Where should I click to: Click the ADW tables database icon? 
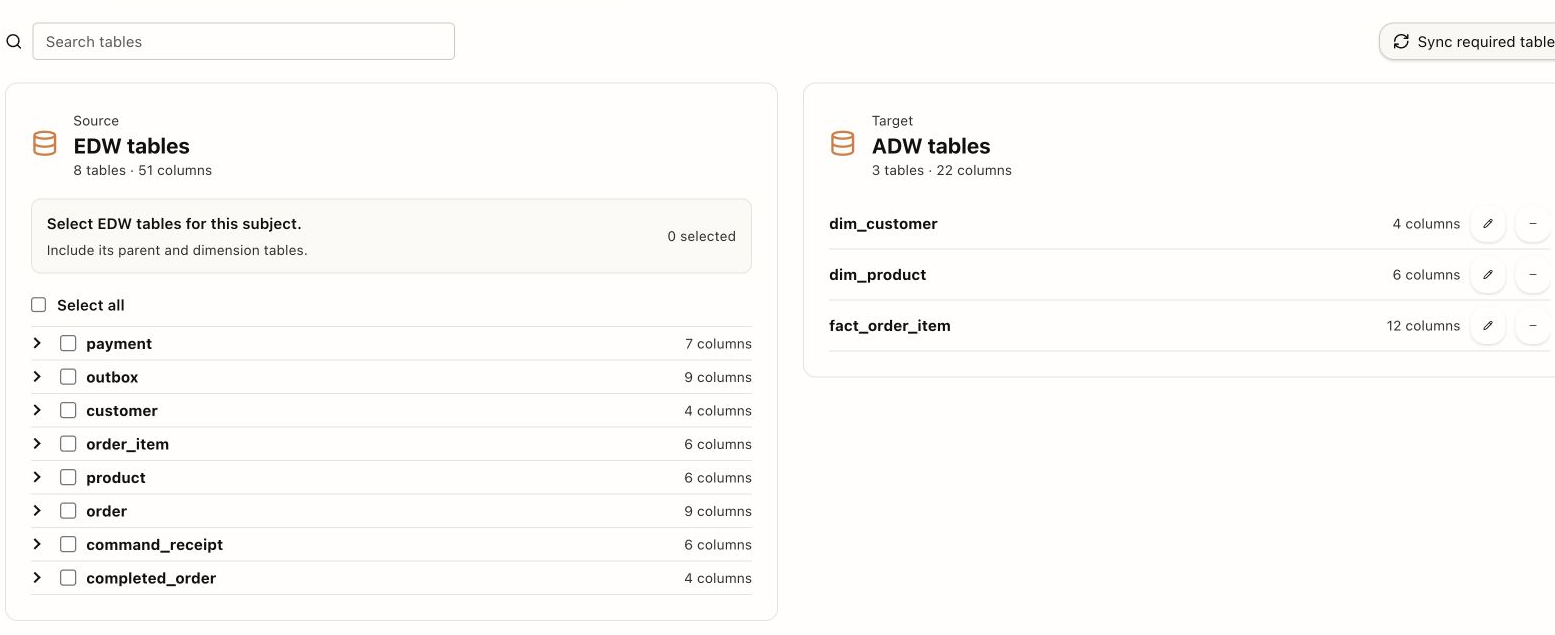pyautogui.click(x=843, y=144)
